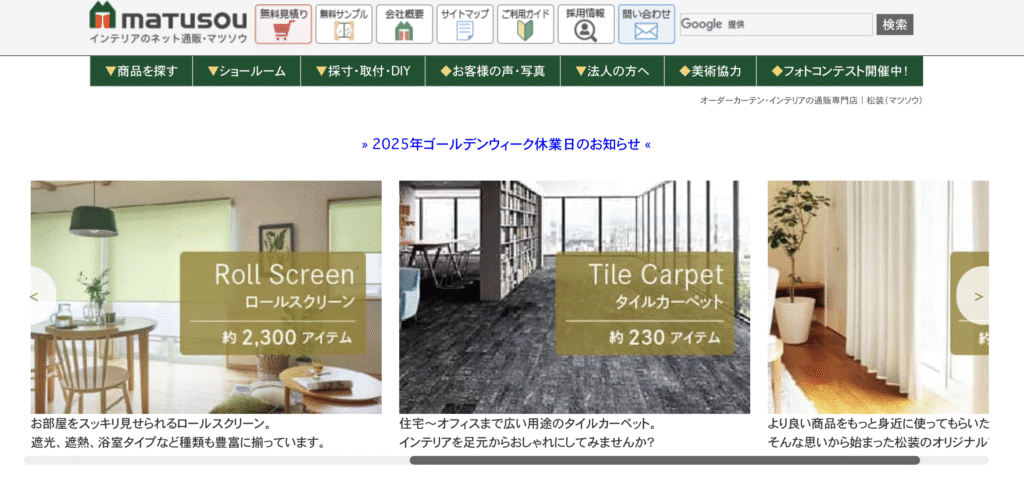Expand the 採寸・取付・DIY menu
1024x491 pixels.
tap(362, 71)
